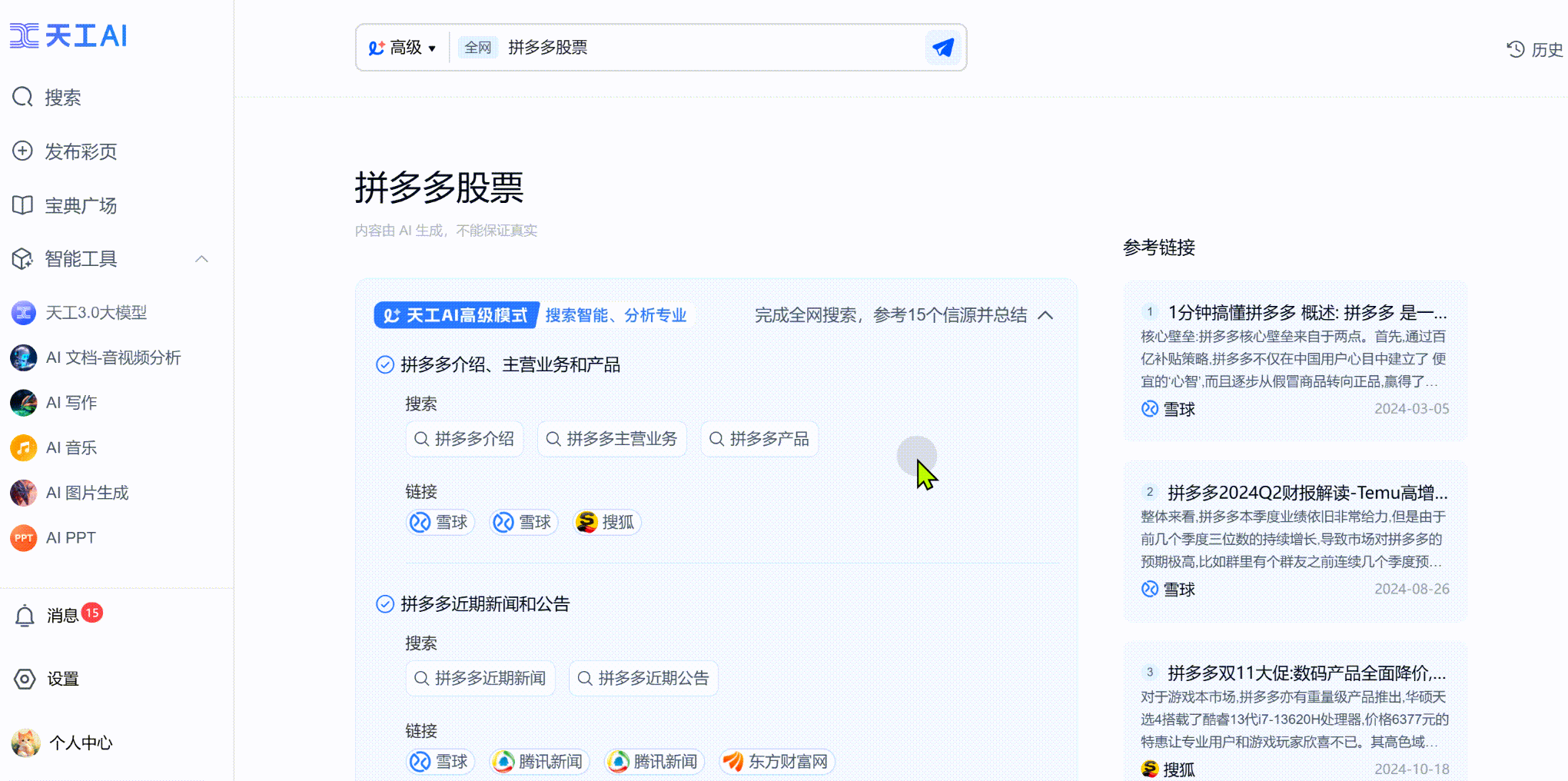
Task: Select the AI 音乐 tool
Action: (71, 447)
